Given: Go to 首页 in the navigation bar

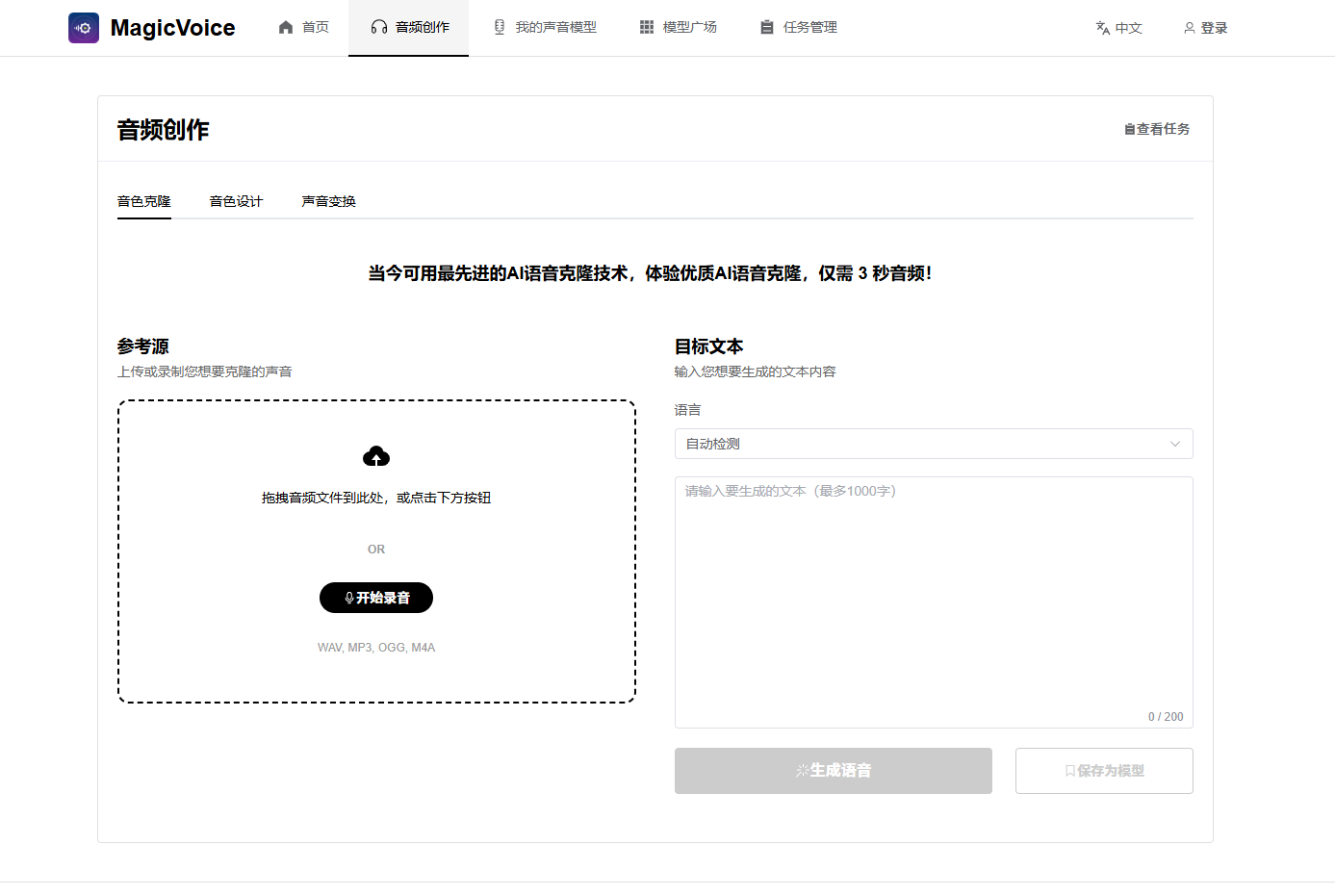Looking at the screenshot, I should pos(302,27).
